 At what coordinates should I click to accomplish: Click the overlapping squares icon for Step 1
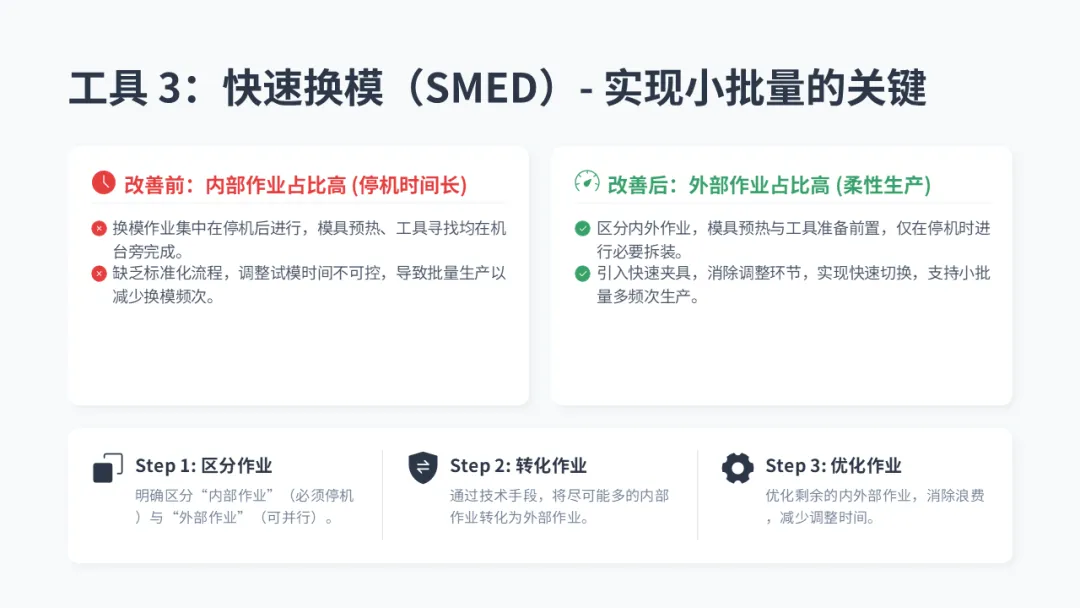click(x=107, y=468)
